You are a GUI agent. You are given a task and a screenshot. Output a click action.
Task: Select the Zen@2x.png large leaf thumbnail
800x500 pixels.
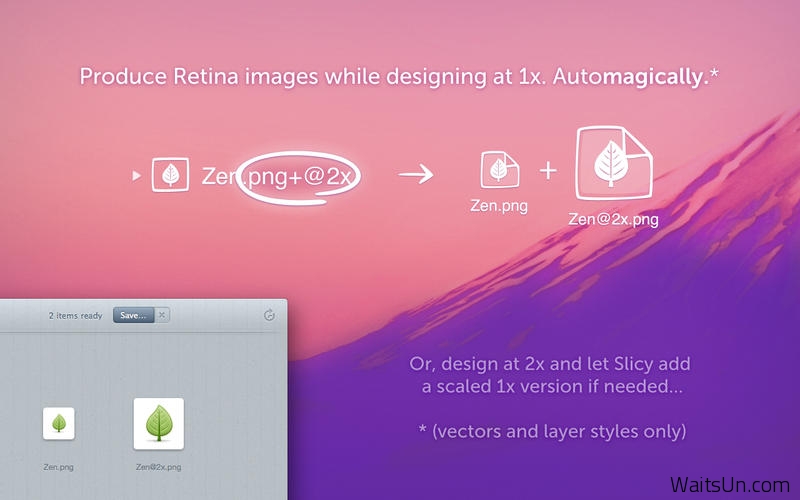pos(159,424)
